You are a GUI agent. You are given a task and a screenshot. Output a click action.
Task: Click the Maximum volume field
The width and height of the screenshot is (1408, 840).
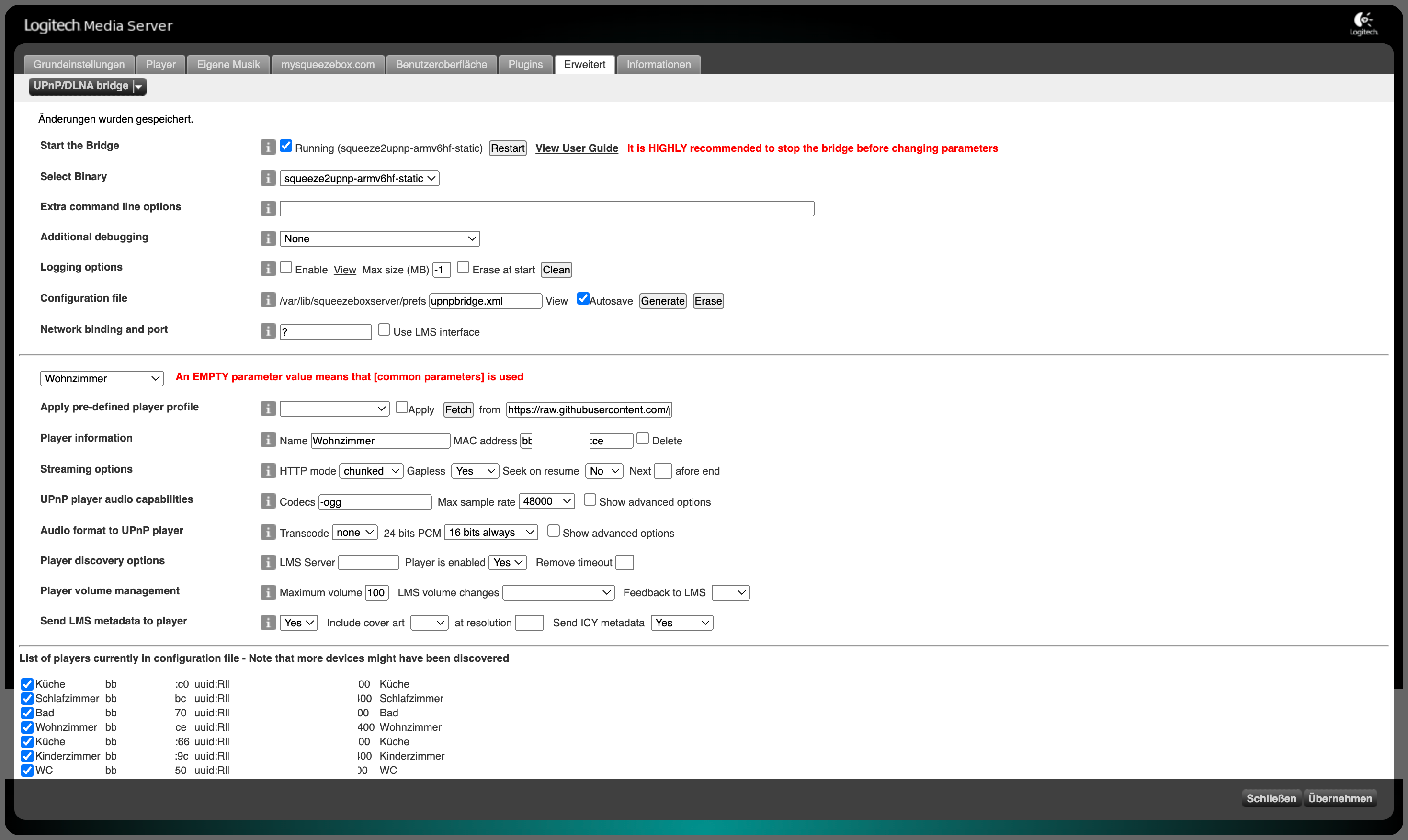376,592
